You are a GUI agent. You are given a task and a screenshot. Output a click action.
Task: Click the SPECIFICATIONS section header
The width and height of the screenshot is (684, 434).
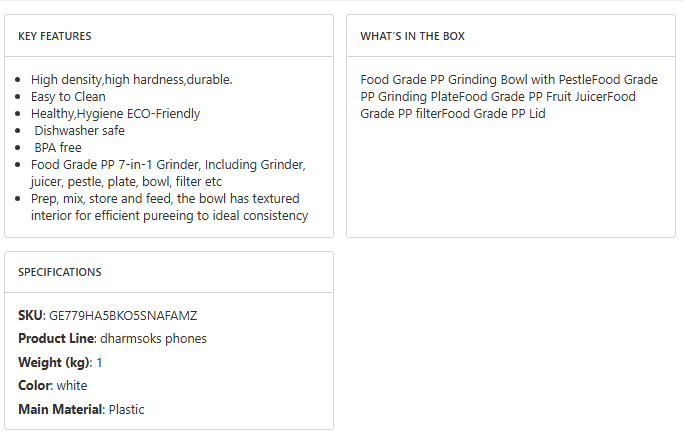60,272
